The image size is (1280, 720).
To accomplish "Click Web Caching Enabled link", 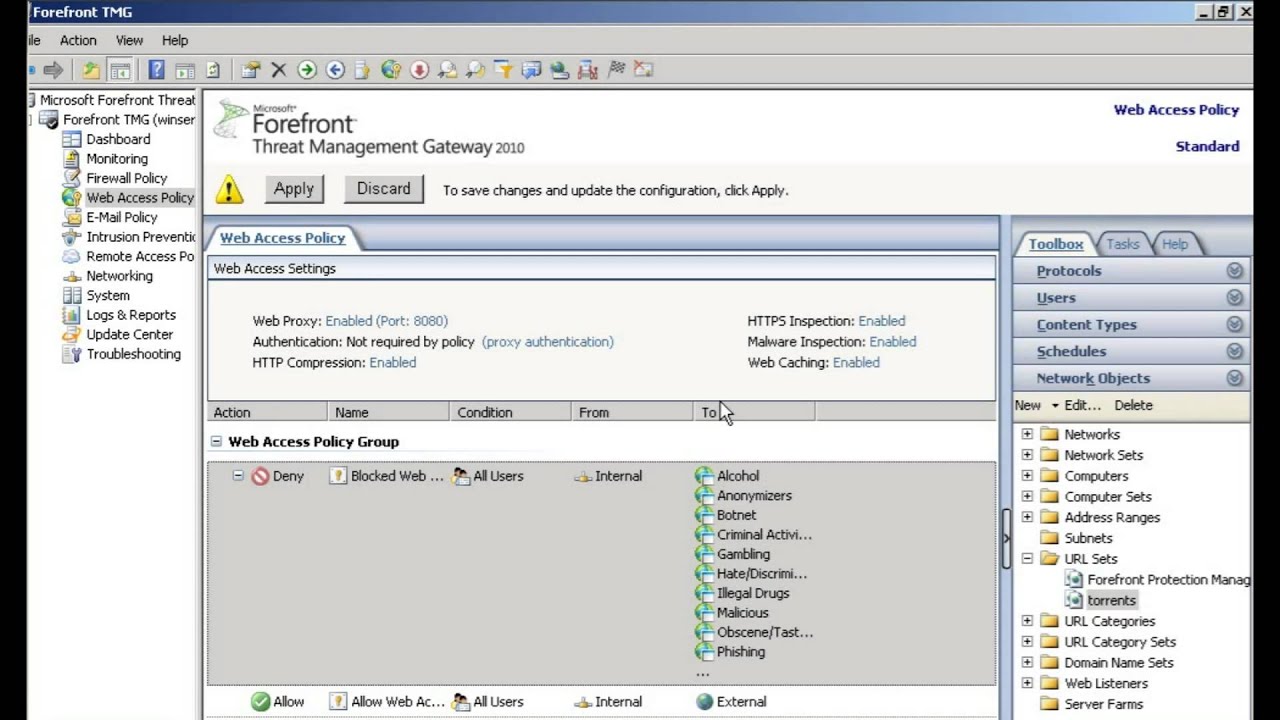I will (x=856, y=363).
